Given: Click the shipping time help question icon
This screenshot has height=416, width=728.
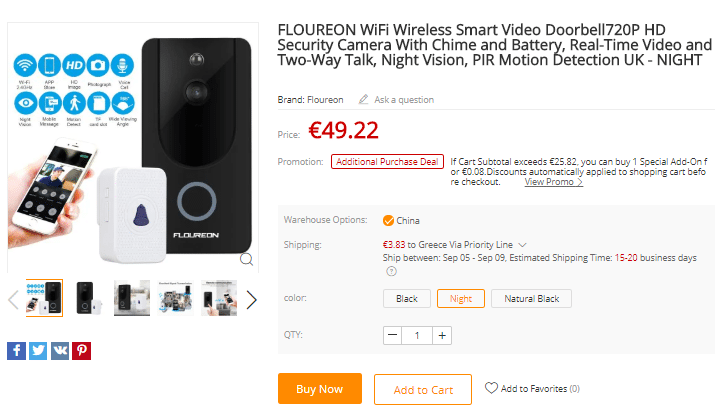Looking at the screenshot, I should click(391, 271).
